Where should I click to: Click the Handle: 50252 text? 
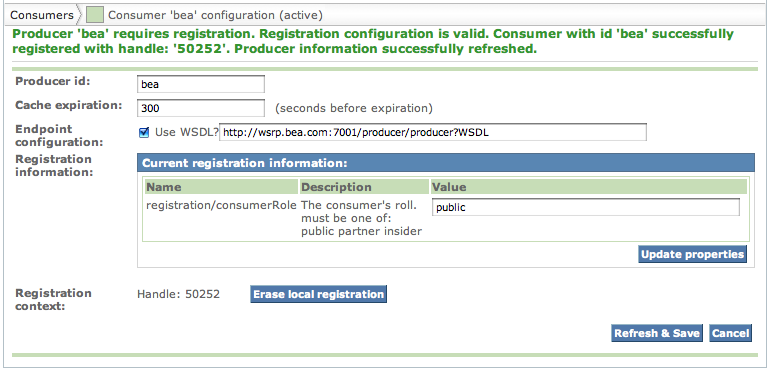tap(179, 294)
